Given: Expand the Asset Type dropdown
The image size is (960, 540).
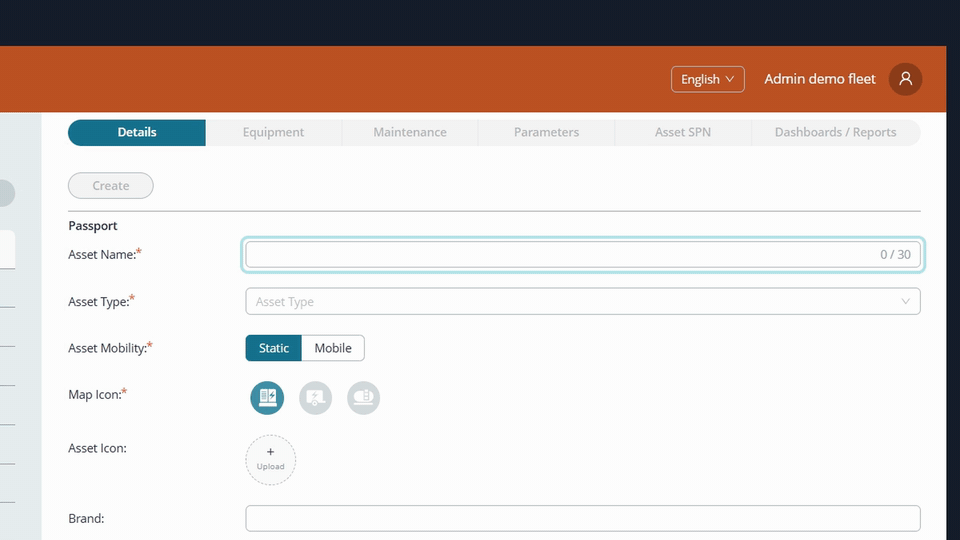Looking at the screenshot, I should (x=583, y=301).
